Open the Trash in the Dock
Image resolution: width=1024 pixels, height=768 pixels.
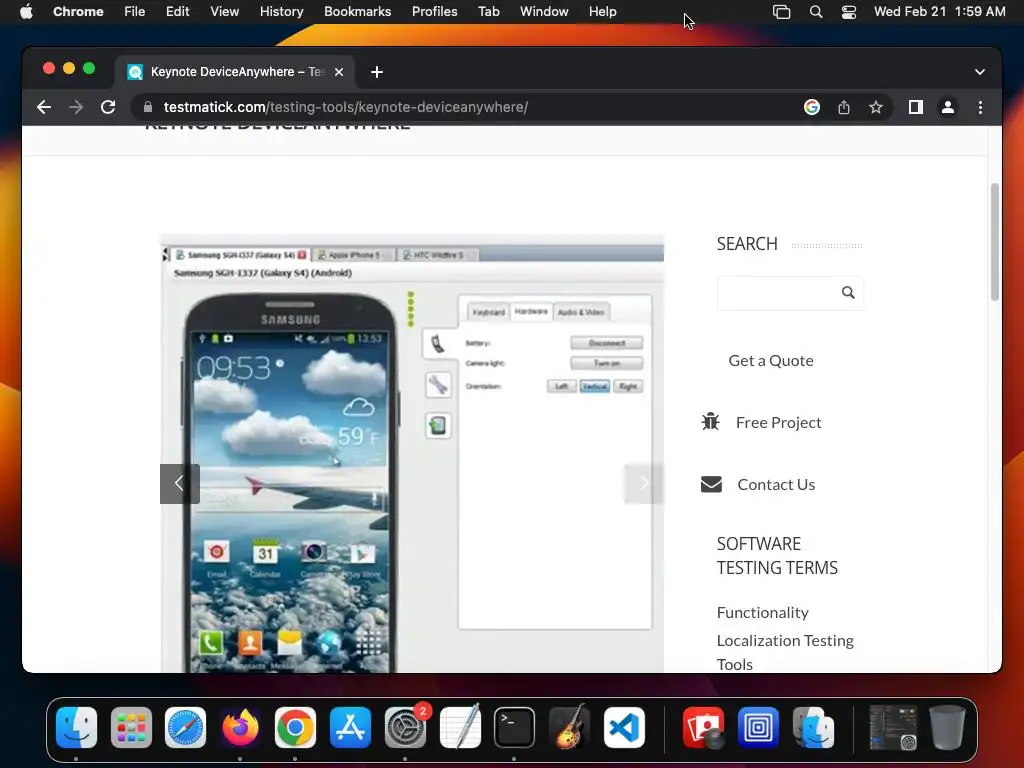947,727
